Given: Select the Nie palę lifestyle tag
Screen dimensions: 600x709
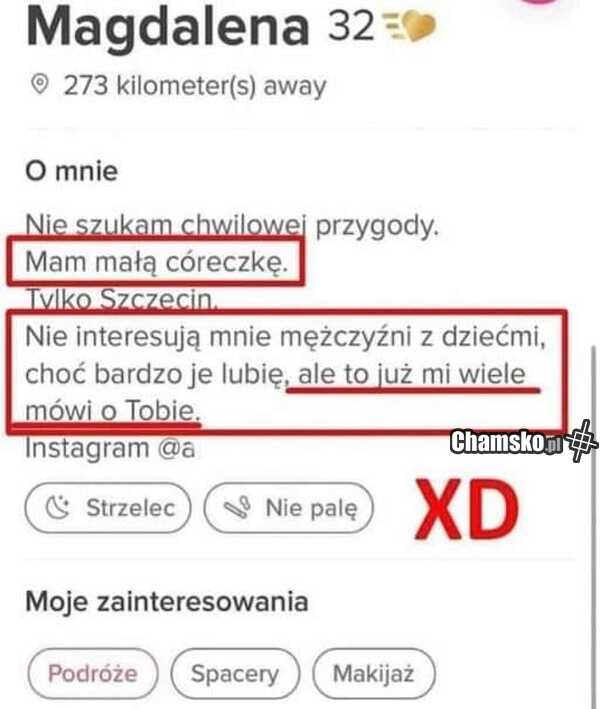Looking at the screenshot, I should 288,509.
